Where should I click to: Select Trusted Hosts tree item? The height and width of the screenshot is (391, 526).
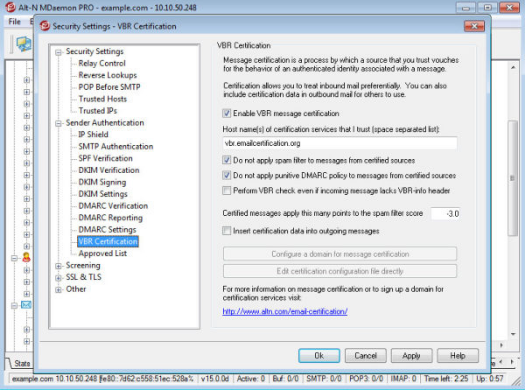pyautogui.click(x=102, y=99)
